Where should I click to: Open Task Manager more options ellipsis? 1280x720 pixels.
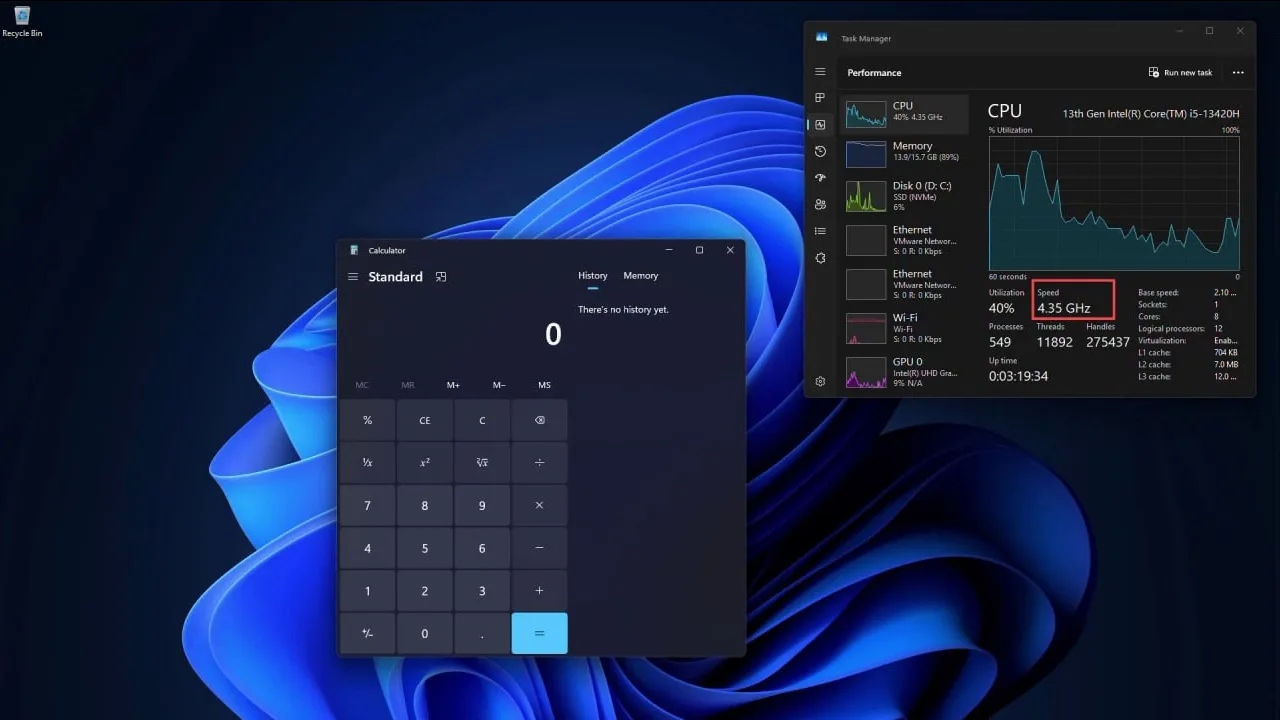[1238, 73]
